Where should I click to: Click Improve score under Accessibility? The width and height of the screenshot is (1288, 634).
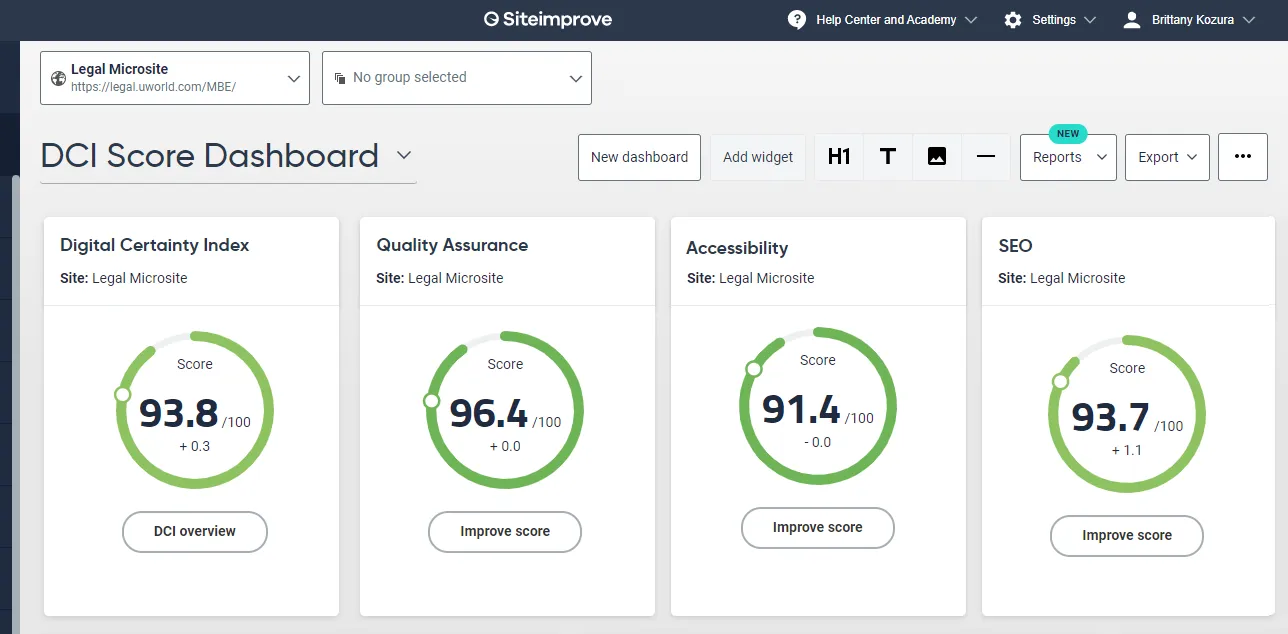point(818,527)
